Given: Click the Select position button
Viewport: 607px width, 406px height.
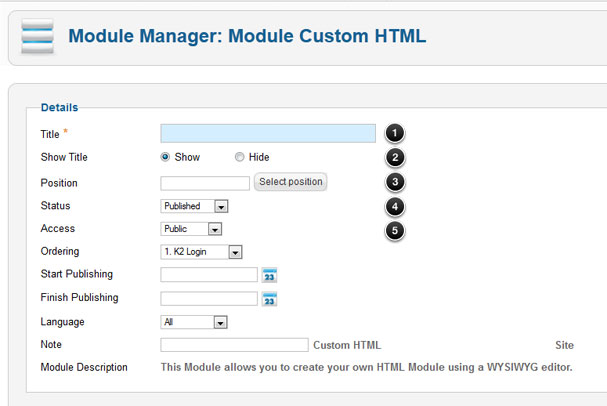Looking at the screenshot, I should point(290,182).
